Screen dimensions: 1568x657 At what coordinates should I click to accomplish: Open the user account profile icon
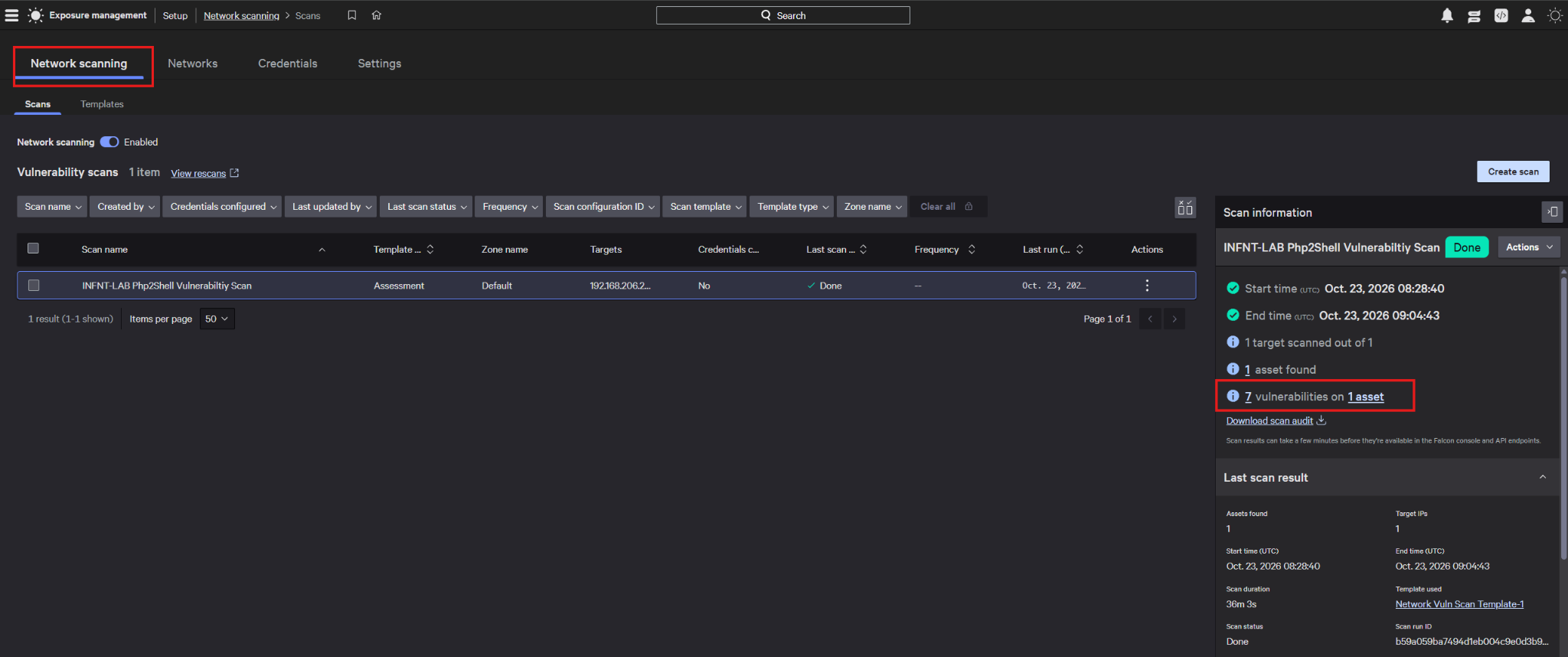[1527, 15]
